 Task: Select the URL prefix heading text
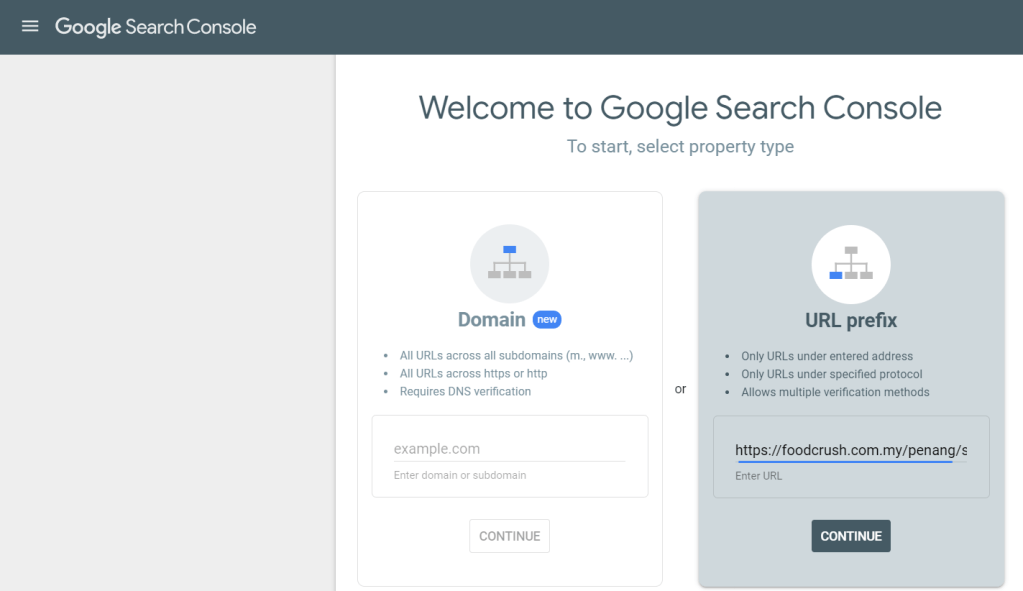[x=850, y=321]
